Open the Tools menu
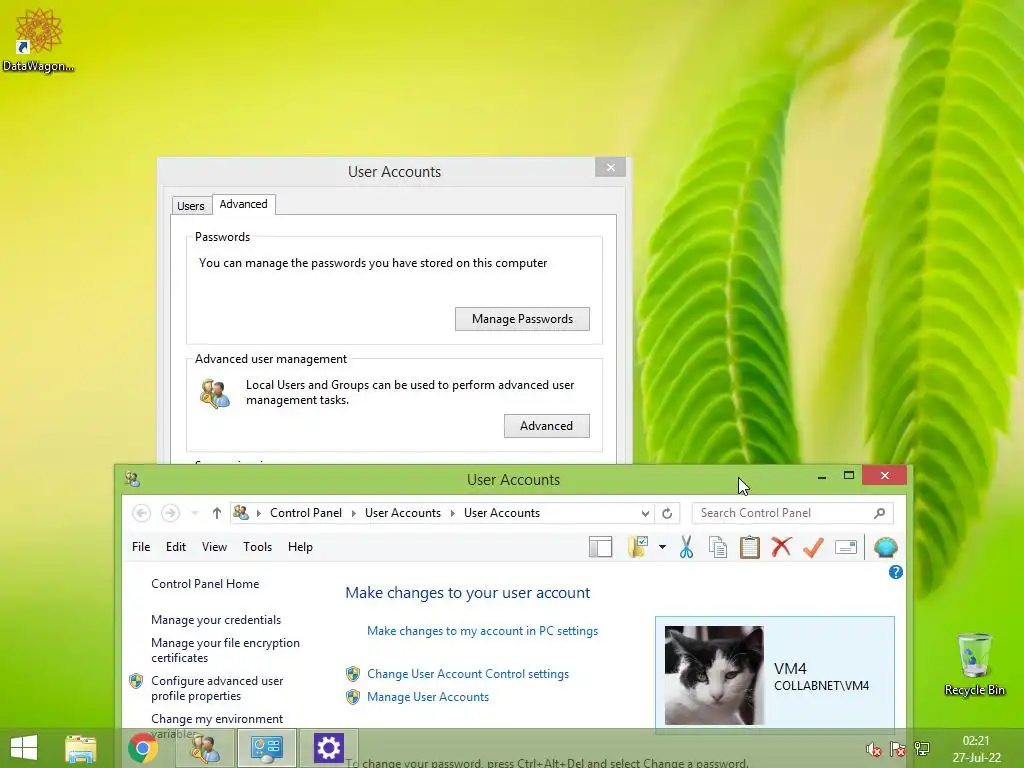Image resolution: width=1024 pixels, height=768 pixels. [x=257, y=547]
